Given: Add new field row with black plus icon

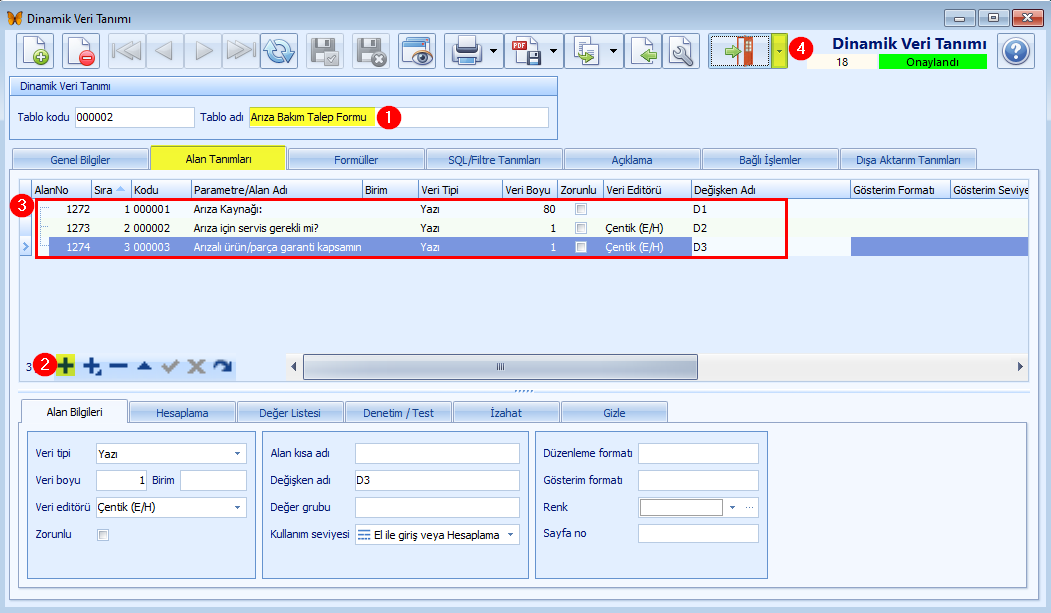Looking at the screenshot, I should (x=66, y=366).
